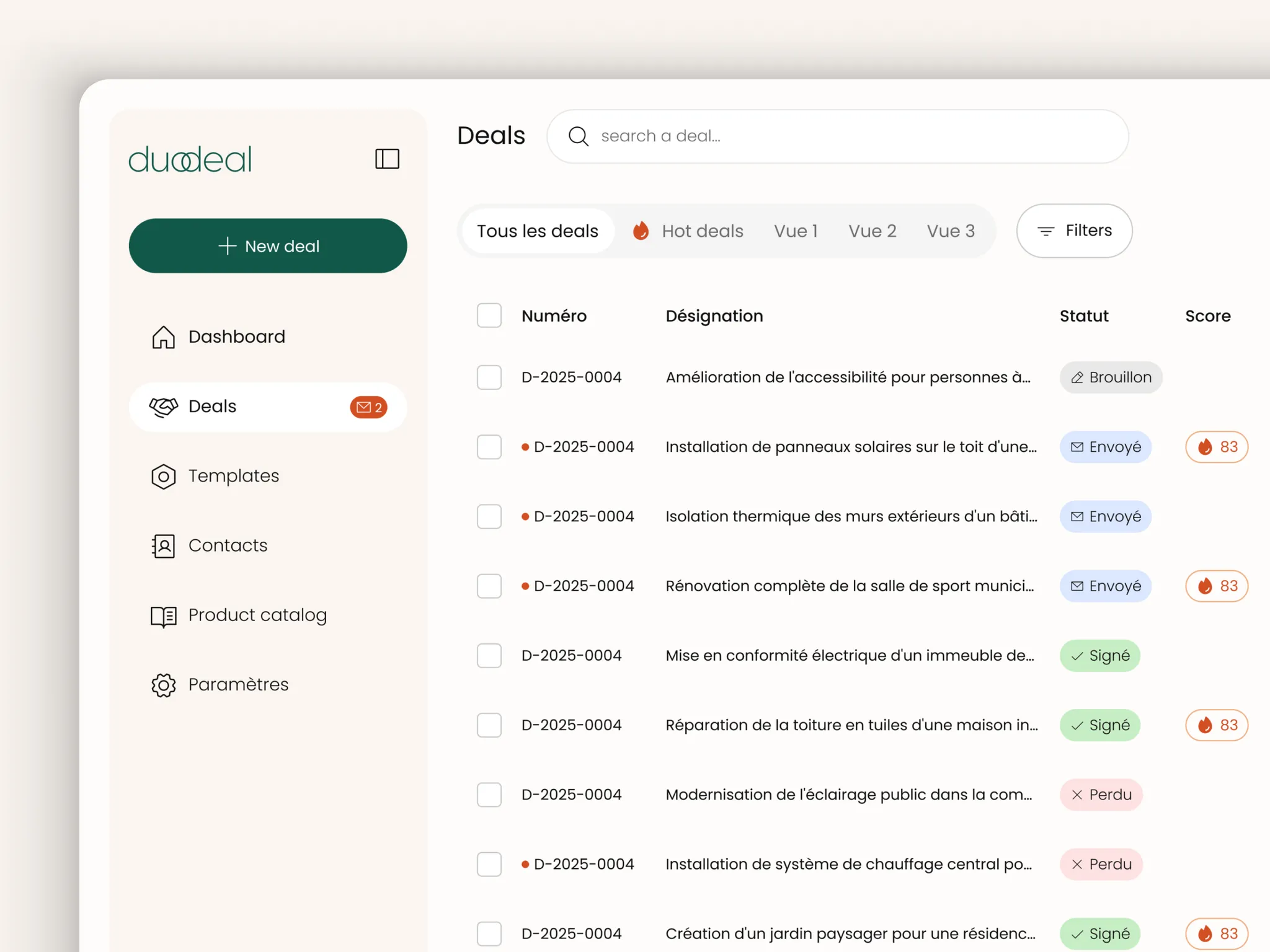Open deal Modernisation de l'éclairage public
This screenshot has height=952, width=1270.
[x=848, y=795]
